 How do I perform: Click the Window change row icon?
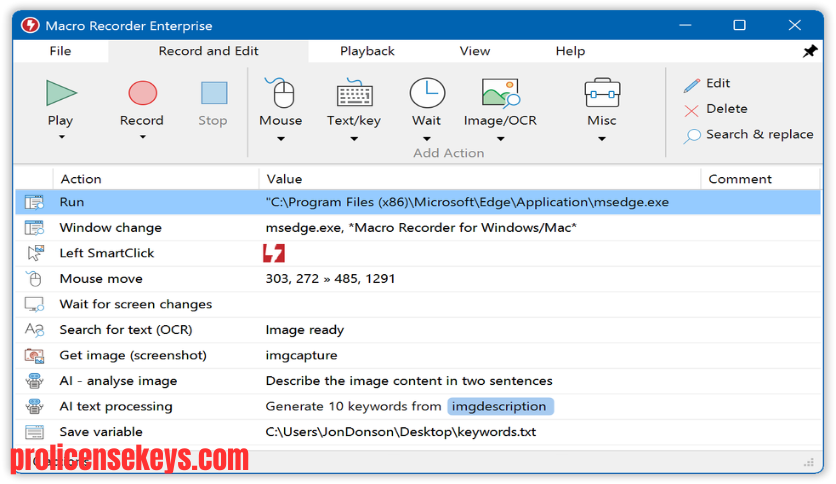[34, 228]
